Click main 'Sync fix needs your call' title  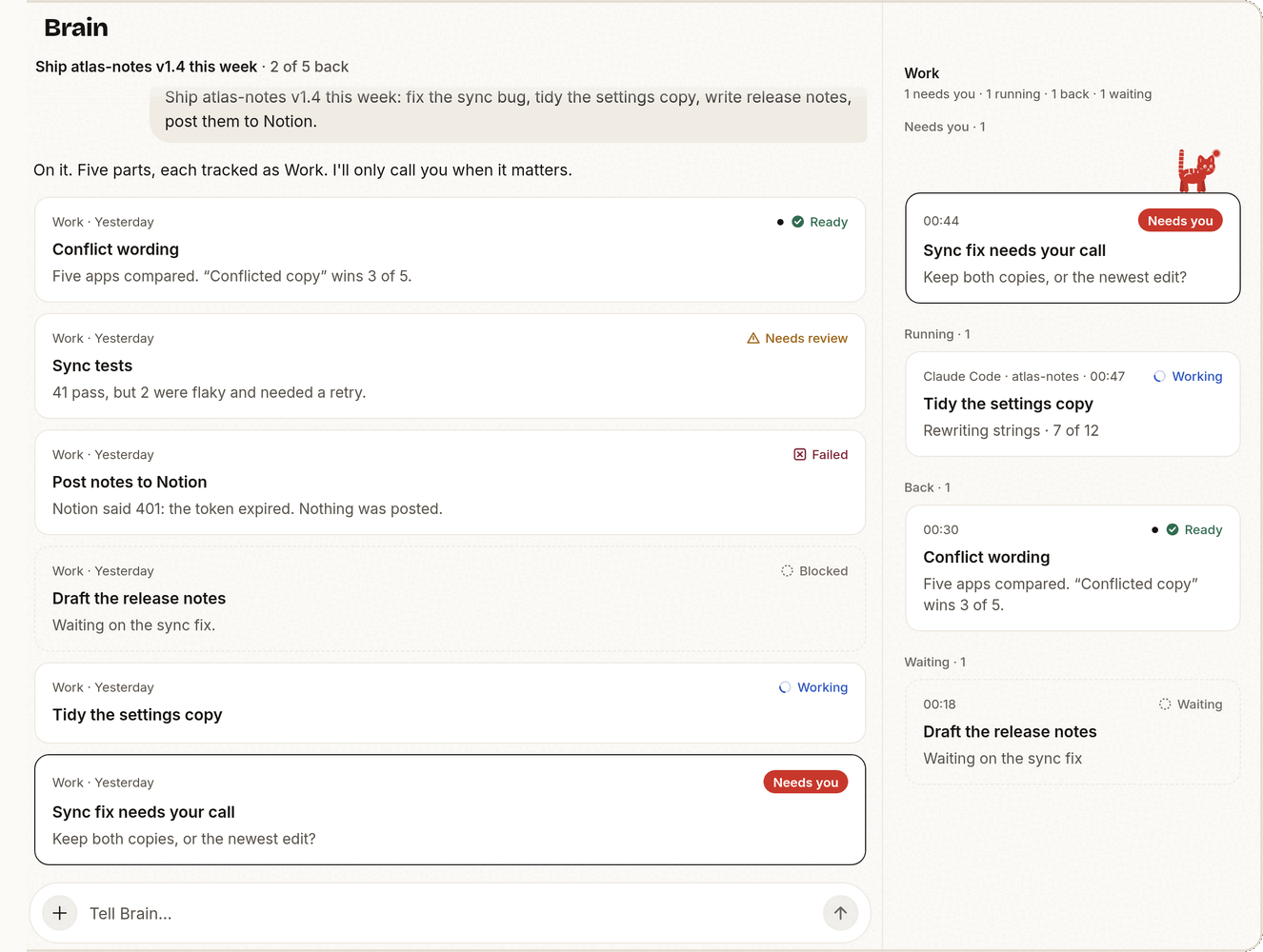143,812
